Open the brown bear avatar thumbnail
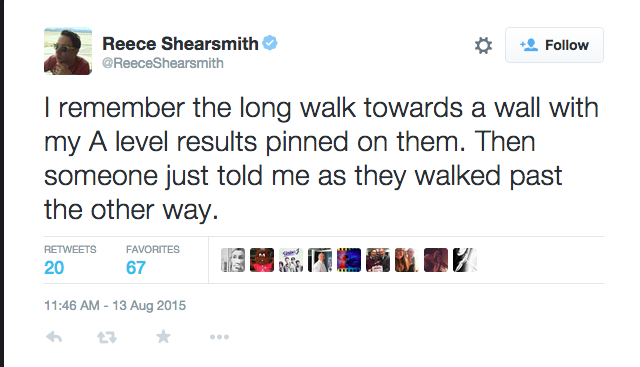The width and height of the screenshot is (640, 367). tap(262, 260)
